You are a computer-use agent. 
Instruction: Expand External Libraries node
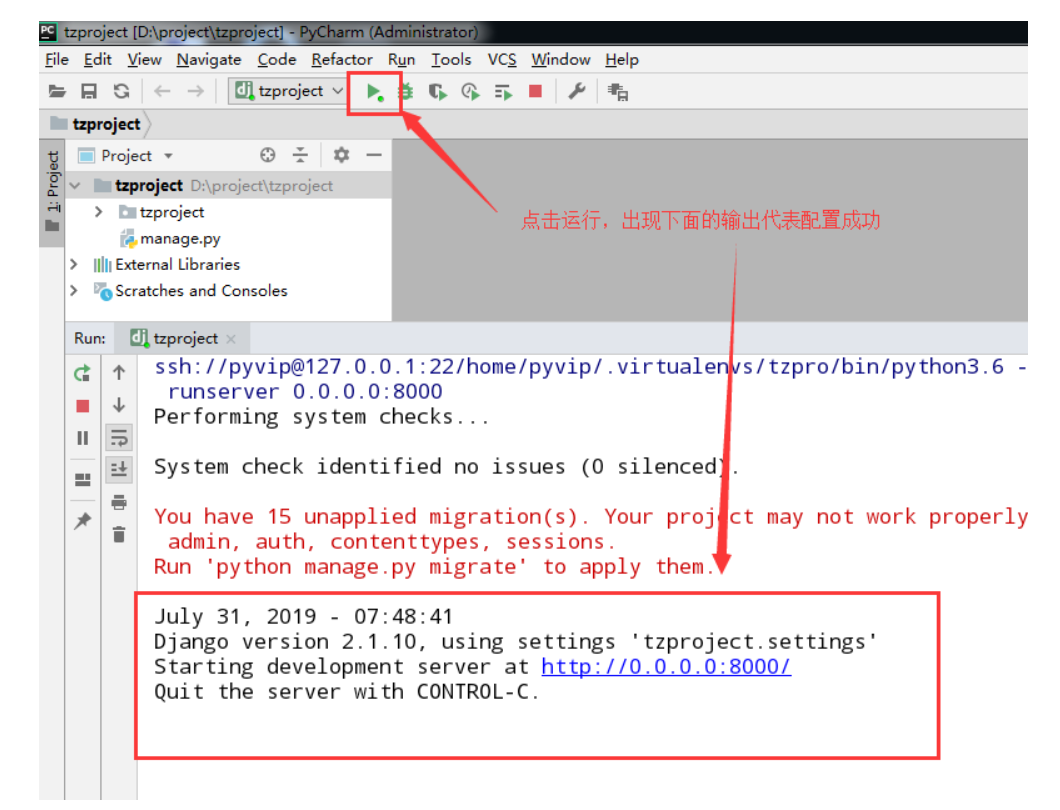coord(74,264)
